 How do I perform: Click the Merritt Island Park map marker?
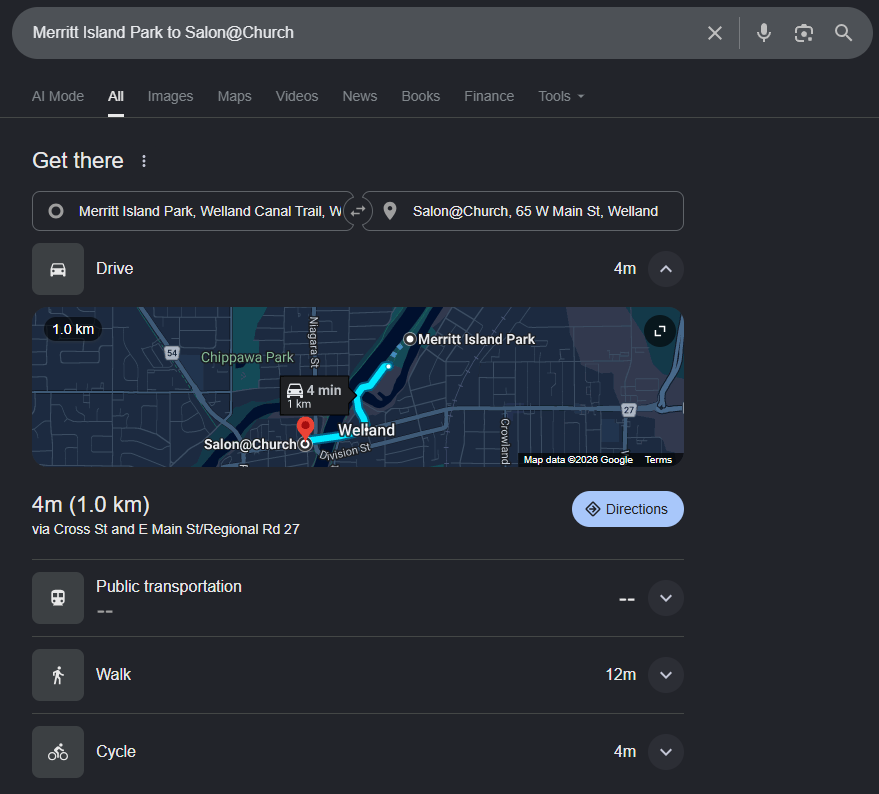(x=410, y=339)
